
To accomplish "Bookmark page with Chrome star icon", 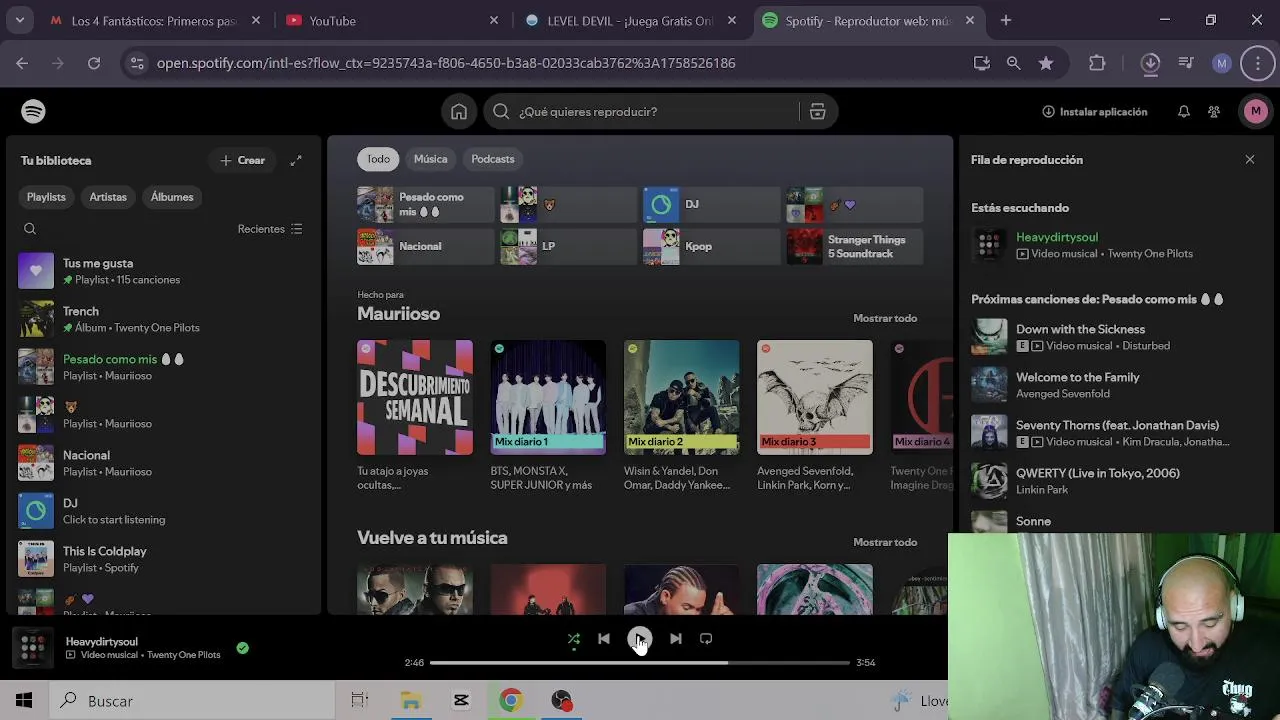I will point(1046,63).
